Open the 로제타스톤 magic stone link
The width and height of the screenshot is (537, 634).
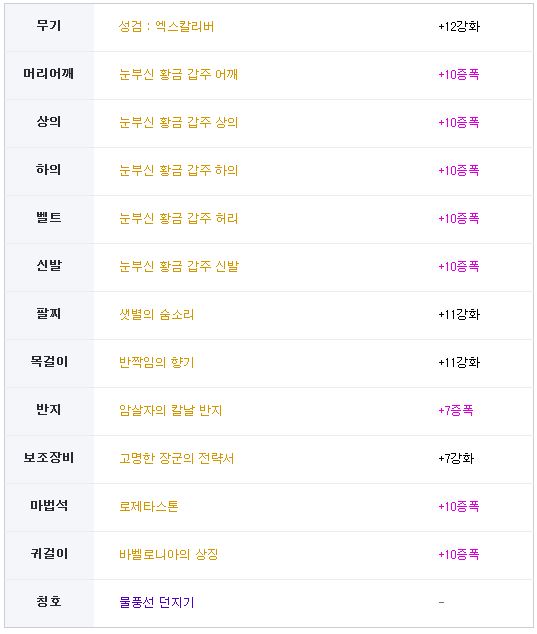click(148, 506)
